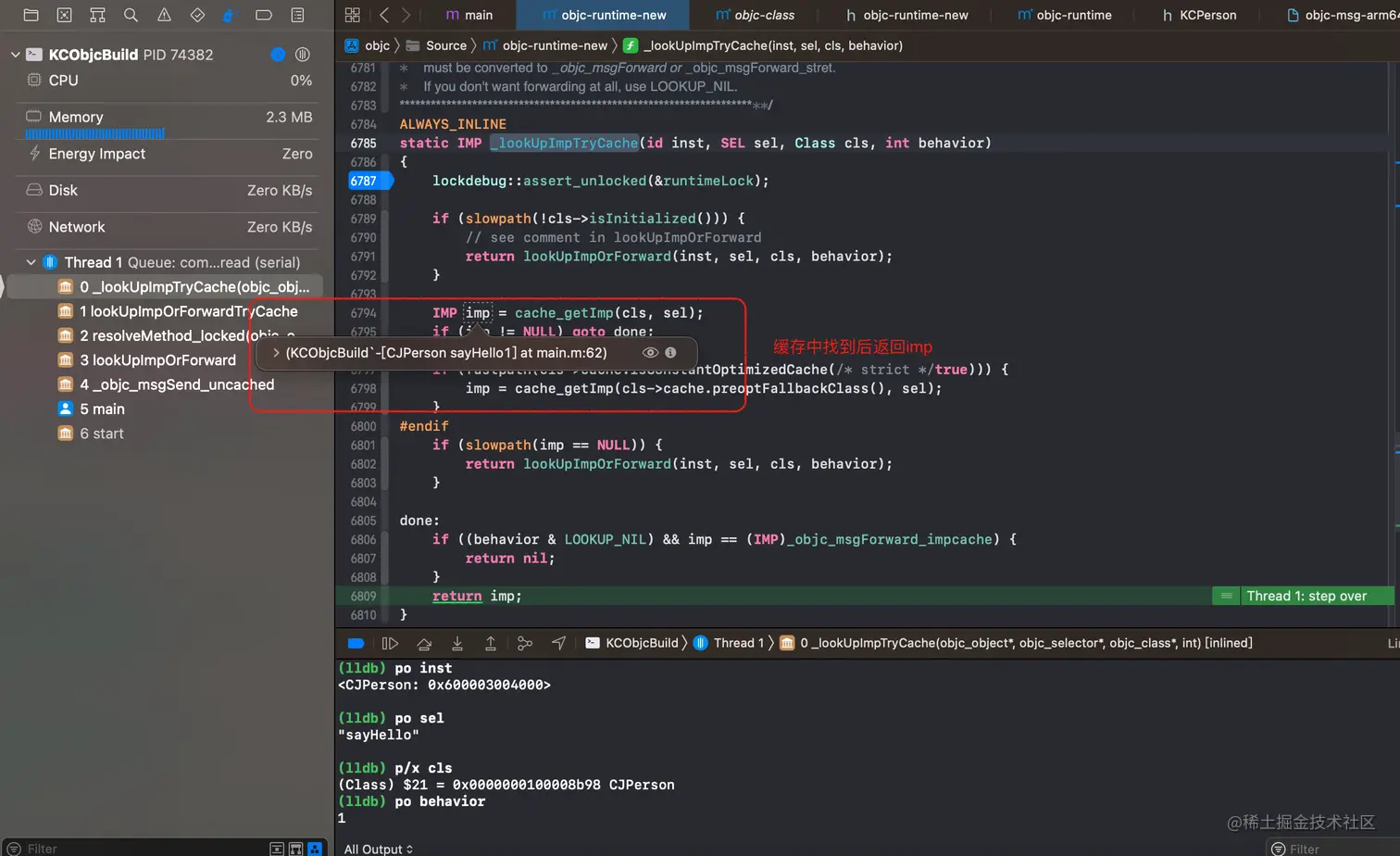Open the related items grid icon
This screenshot has height=856, width=1400.
pyautogui.click(x=352, y=15)
